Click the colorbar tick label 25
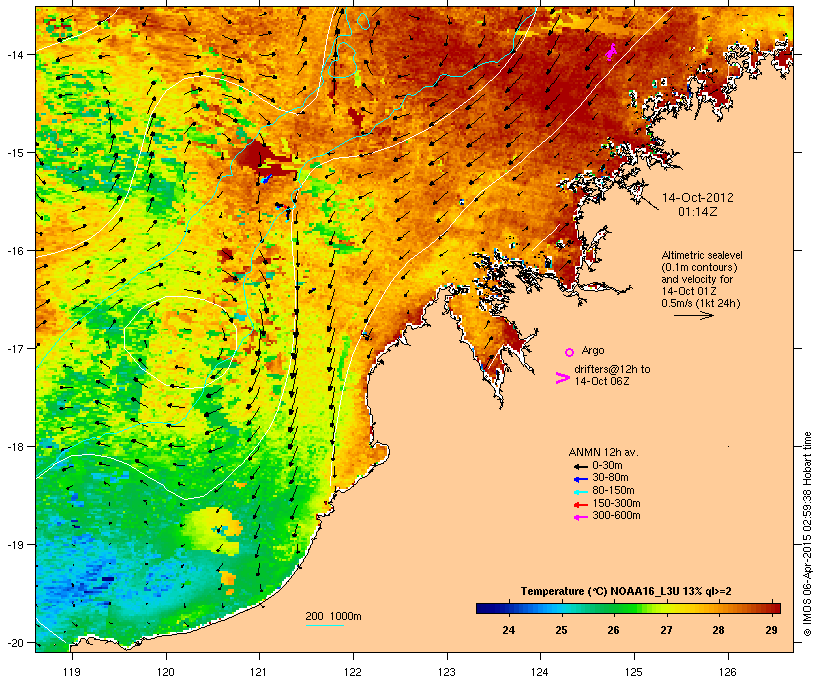 point(561,630)
